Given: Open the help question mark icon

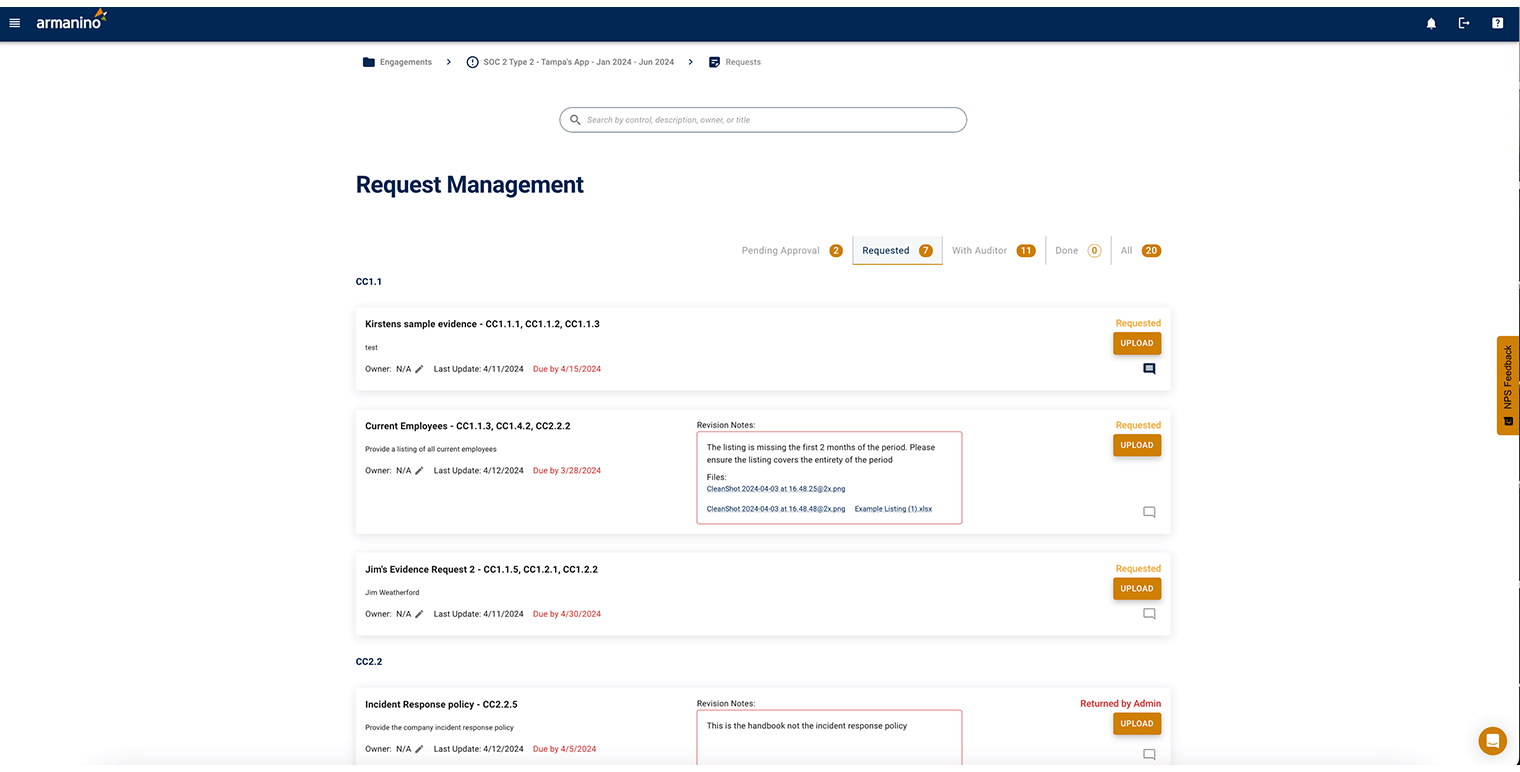Looking at the screenshot, I should [1497, 23].
